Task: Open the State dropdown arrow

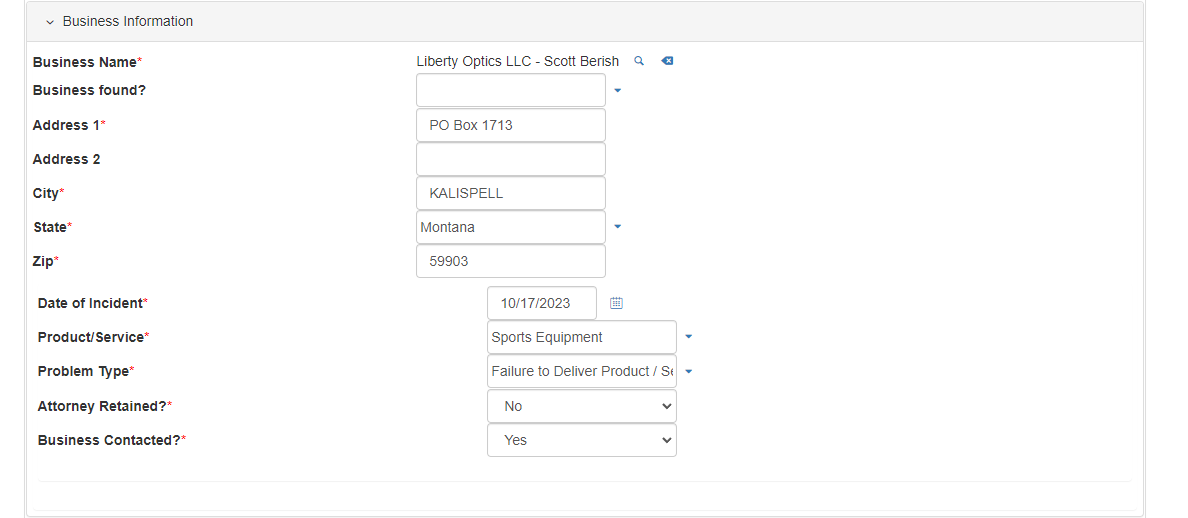Action: point(617,226)
